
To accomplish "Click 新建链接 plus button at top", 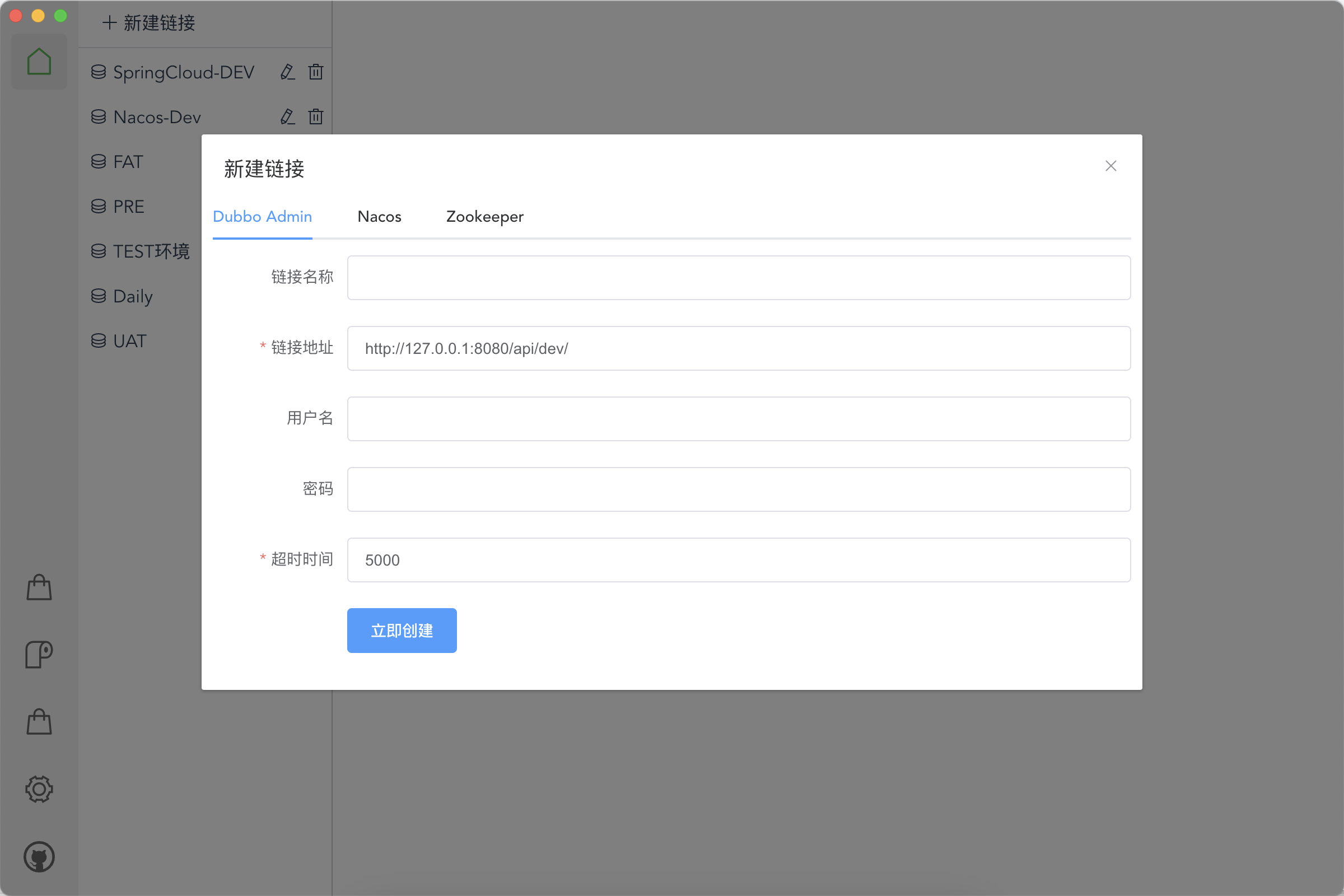I will click(x=148, y=23).
